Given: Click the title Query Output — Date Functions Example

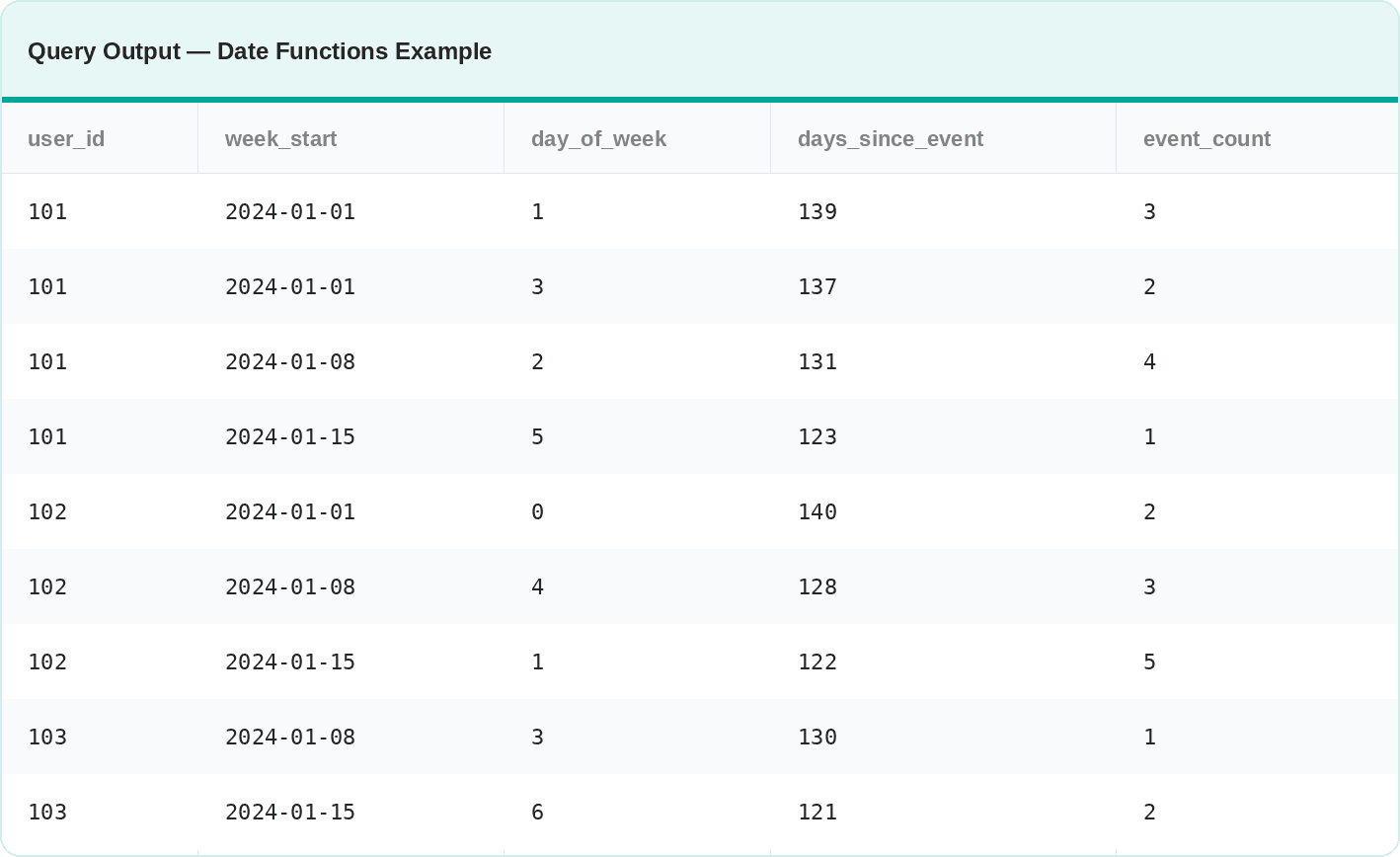Looking at the screenshot, I should [260, 51].
